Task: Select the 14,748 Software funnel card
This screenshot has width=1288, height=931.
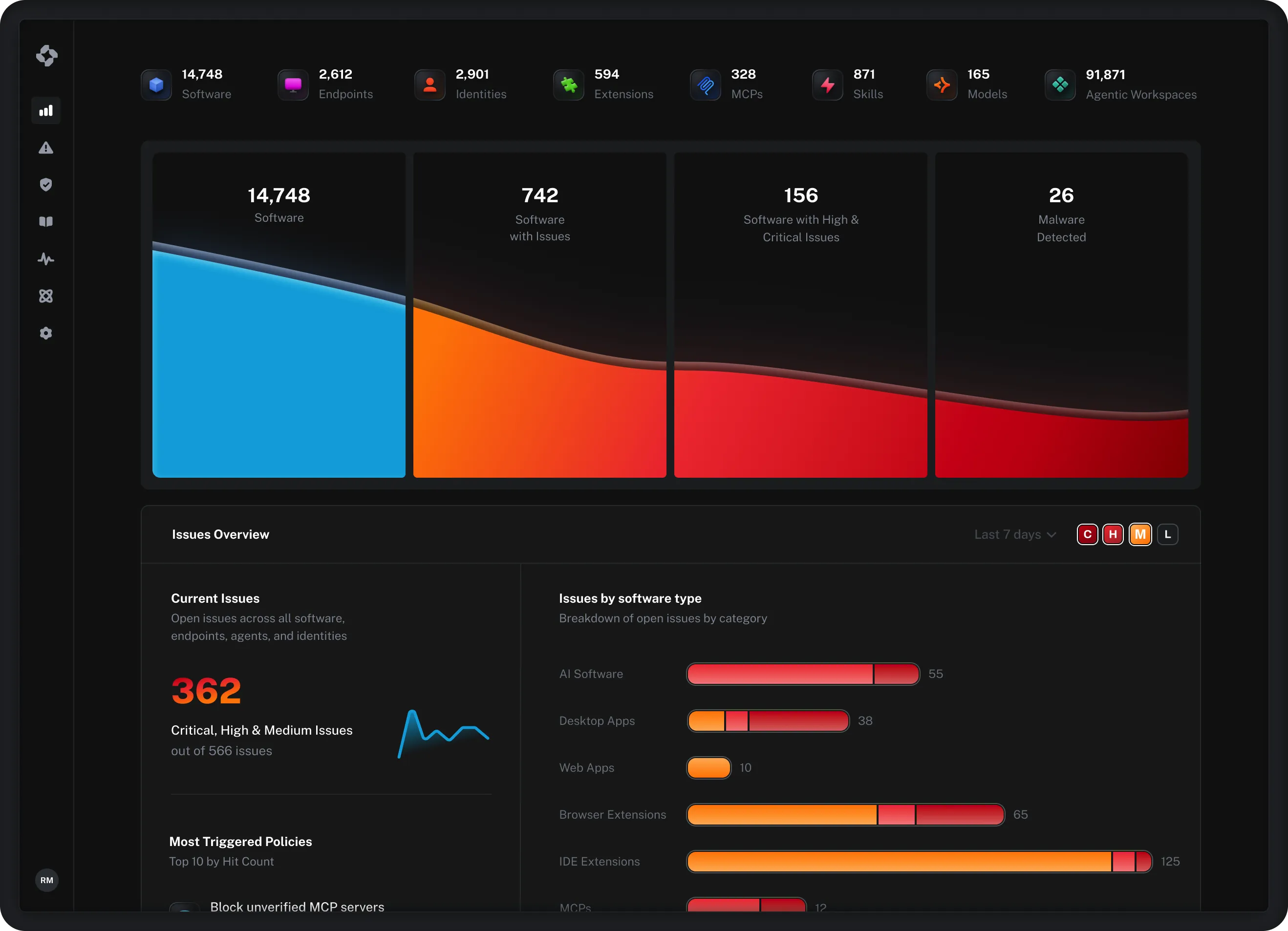Action: pyautogui.click(x=279, y=315)
